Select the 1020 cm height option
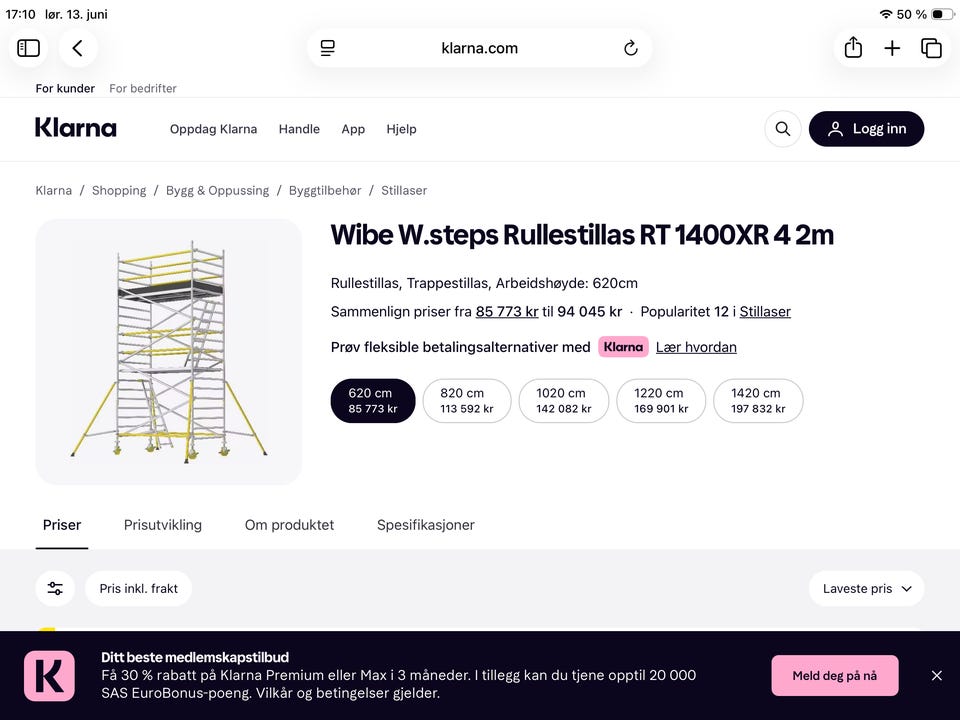This screenshot has height=720, width=960. (563, 400)
